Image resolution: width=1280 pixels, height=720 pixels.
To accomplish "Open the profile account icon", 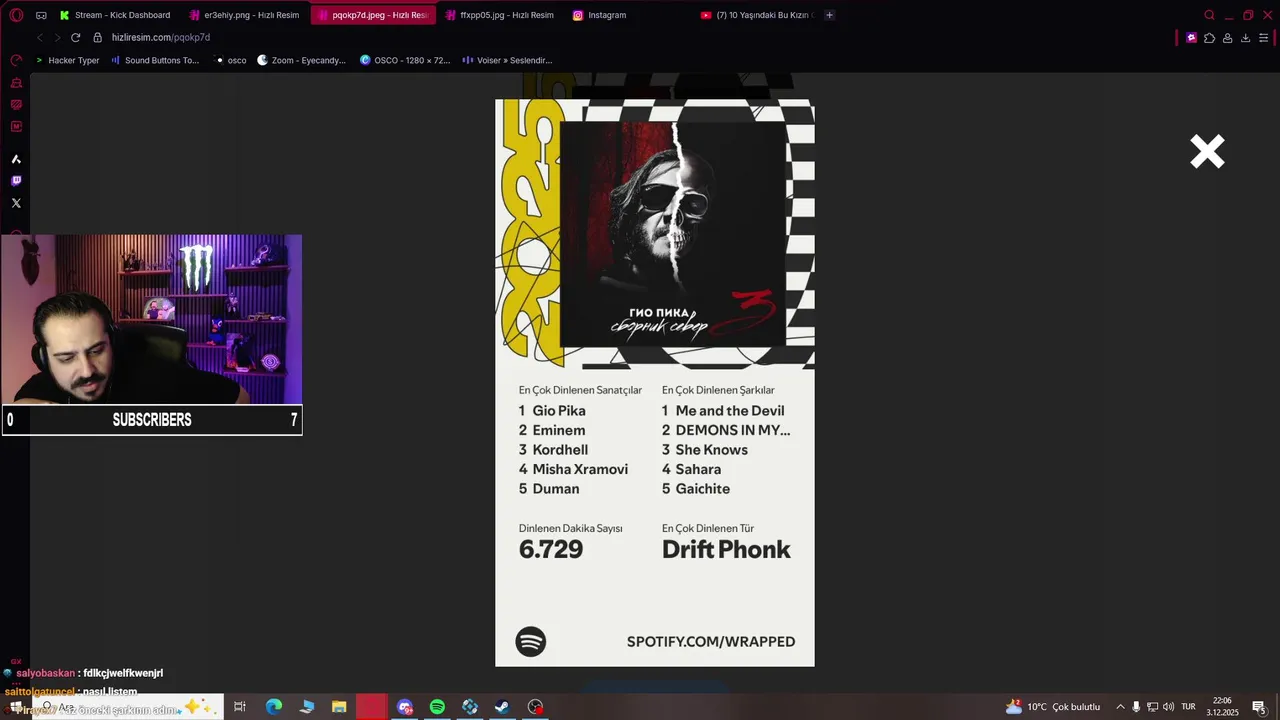I will coord(1227,38).
